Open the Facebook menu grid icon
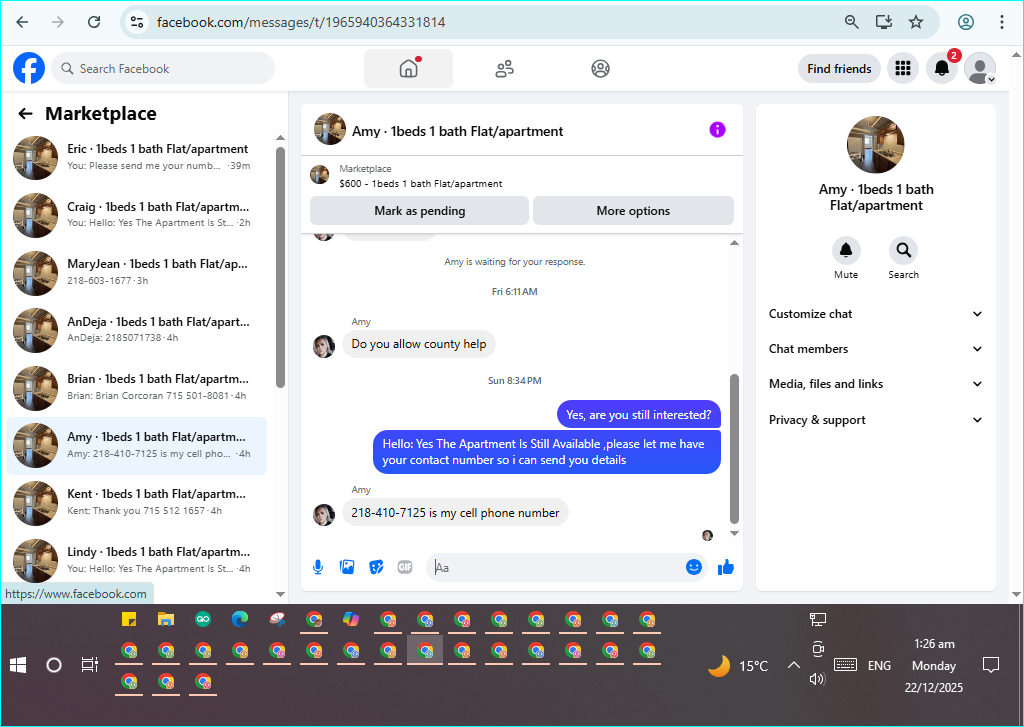Screen dimensions: 1024x727 tap(903, 69)
